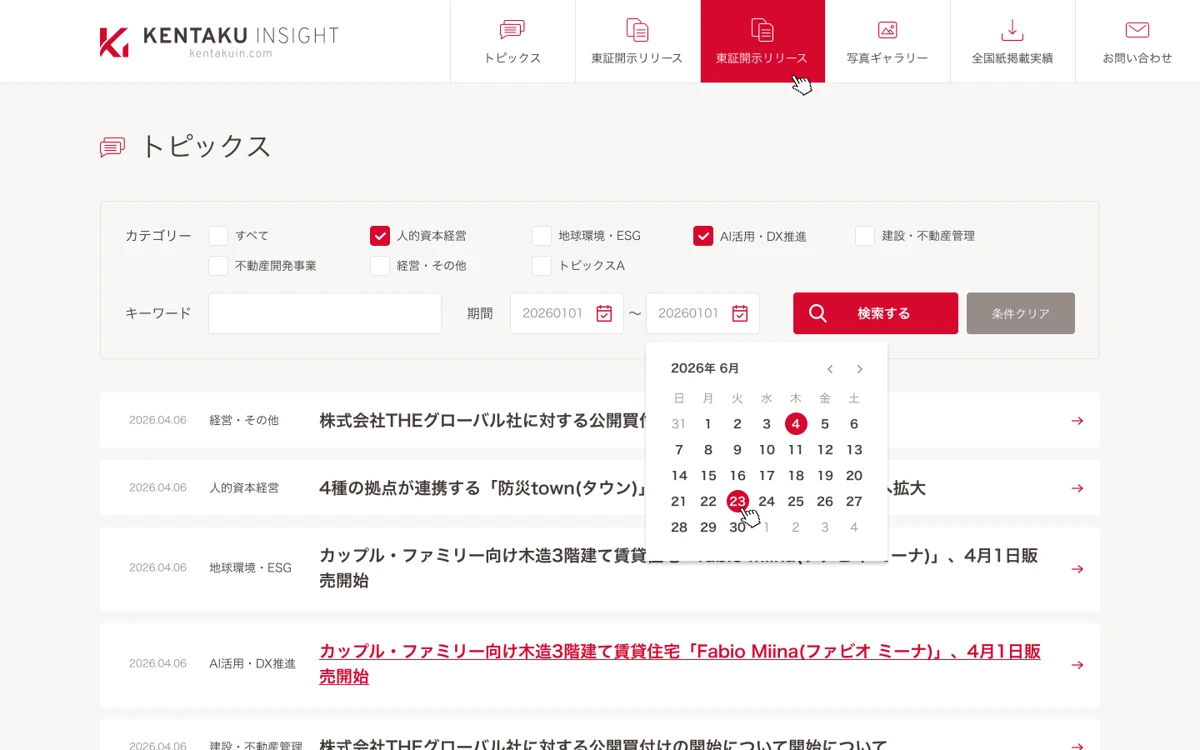Click the 人的資本経営 category label in news list
Screen dimensions: 1200x750
click(244, 488)
